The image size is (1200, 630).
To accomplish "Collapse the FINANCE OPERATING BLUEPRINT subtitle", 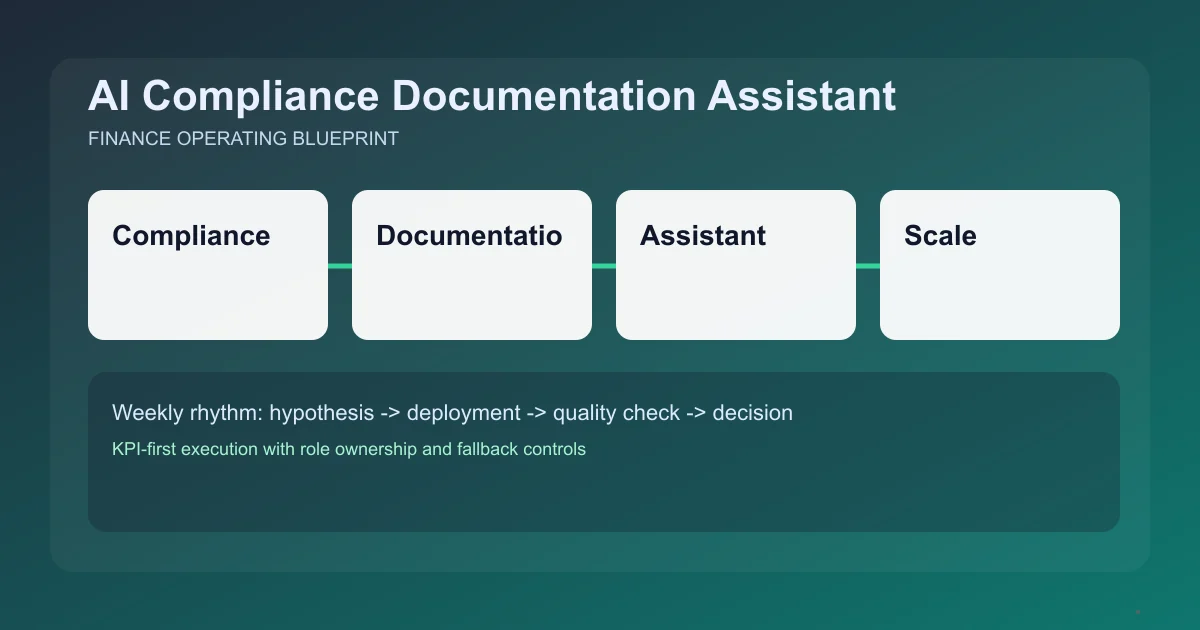I will click(243, 139).
